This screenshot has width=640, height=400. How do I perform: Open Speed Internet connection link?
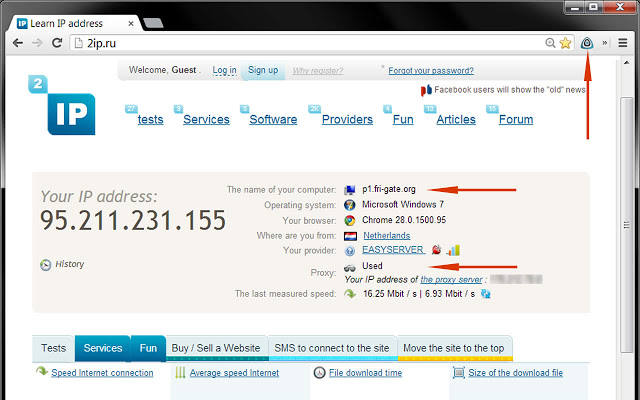102,373
